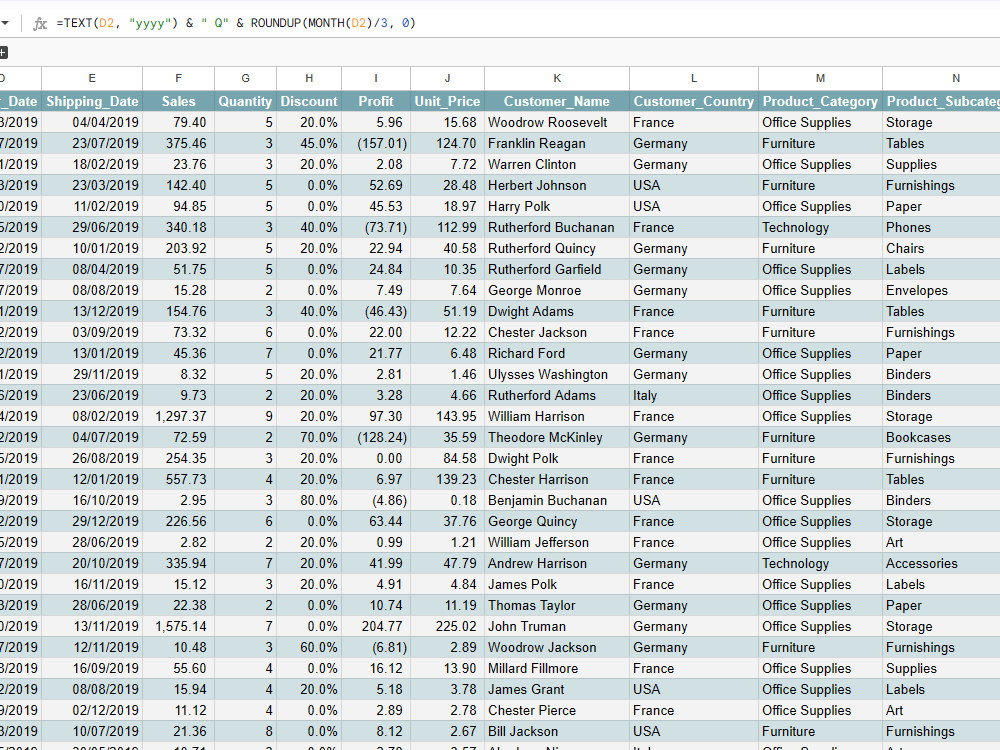1000x750 pixels.
Task: Select column N header
Action: [941, 78]
